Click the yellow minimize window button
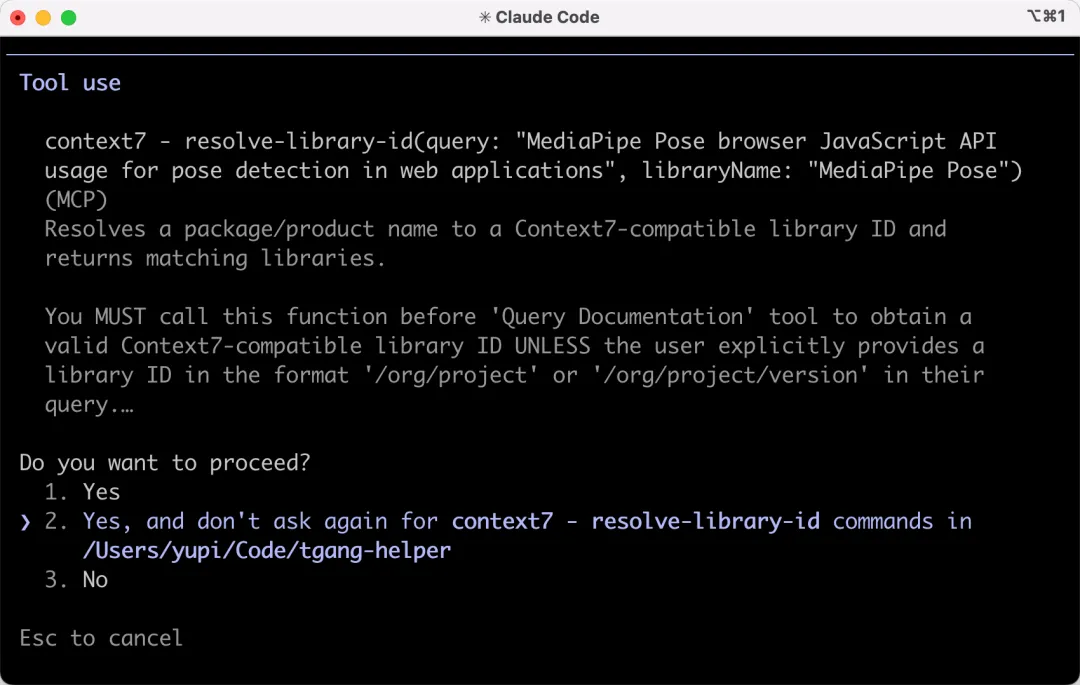 (43, 17)
